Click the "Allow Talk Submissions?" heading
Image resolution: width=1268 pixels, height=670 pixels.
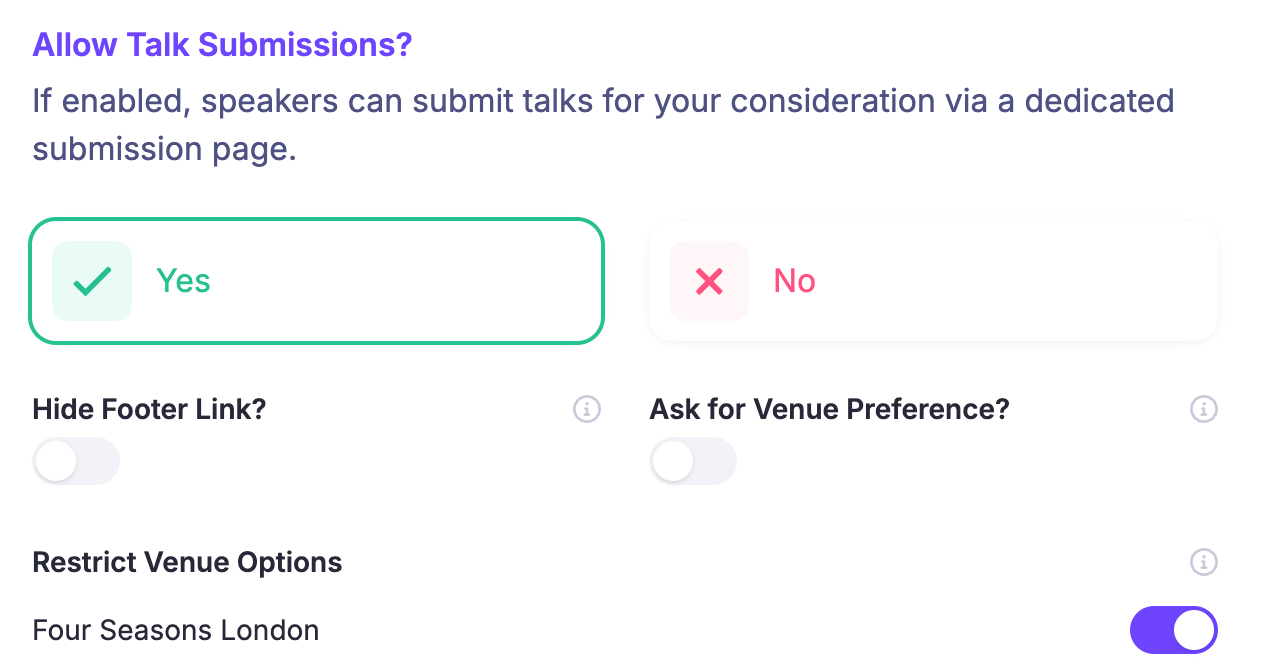tap(222, 45)
